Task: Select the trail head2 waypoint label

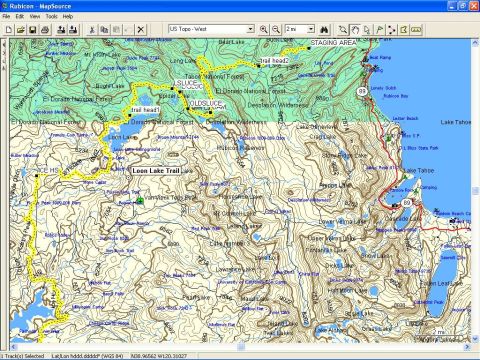Action: point(274,61)
